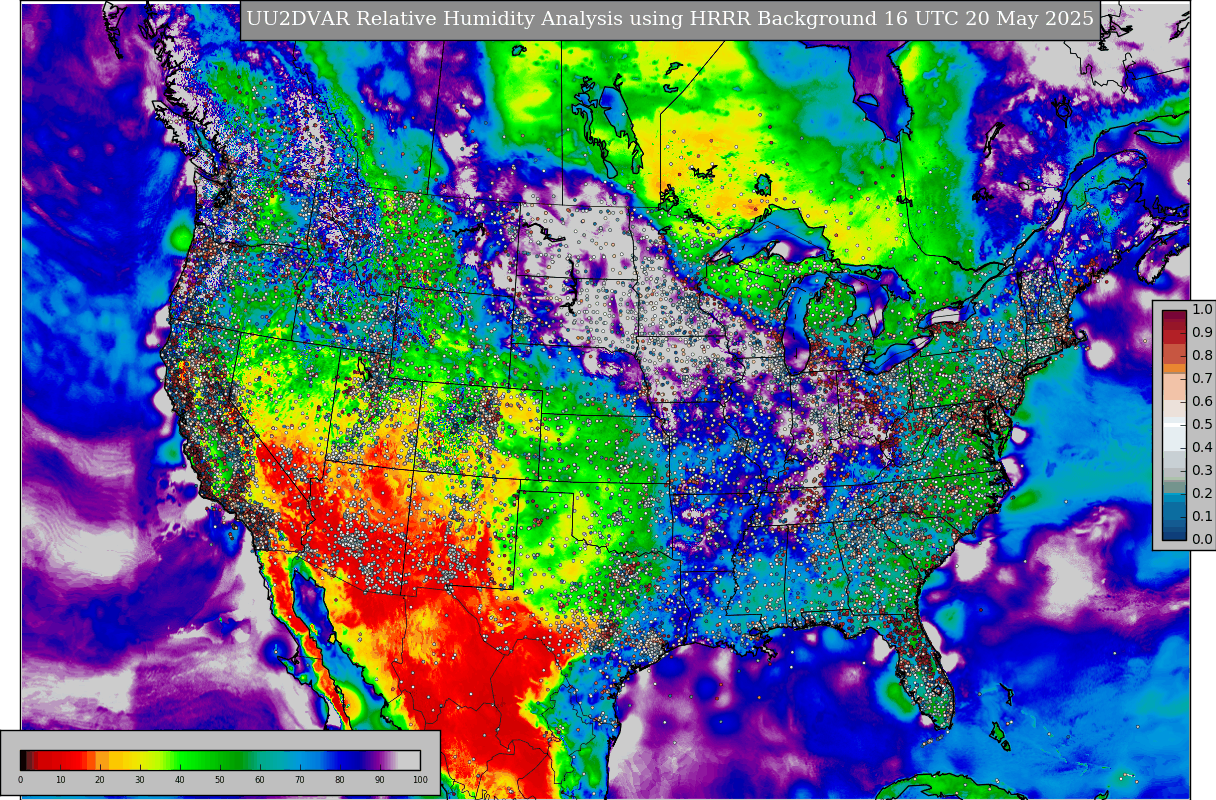Image resolution: width=1216 pixels, height=800 pixels.
Task: Select the 50 tick on humidity colorbar
Action: click(220, 779)
